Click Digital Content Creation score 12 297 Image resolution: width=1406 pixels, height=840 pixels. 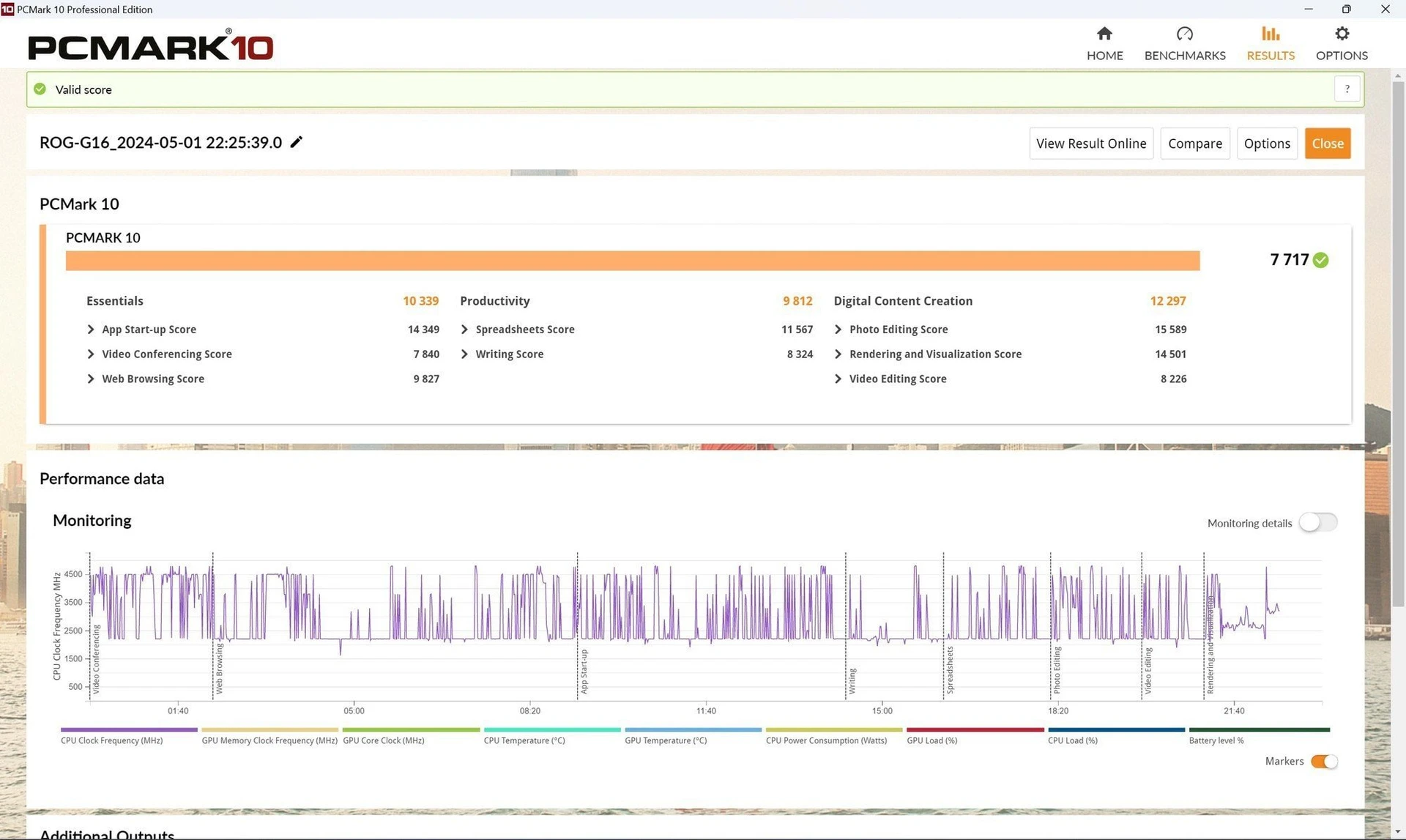pos(1168,301)
